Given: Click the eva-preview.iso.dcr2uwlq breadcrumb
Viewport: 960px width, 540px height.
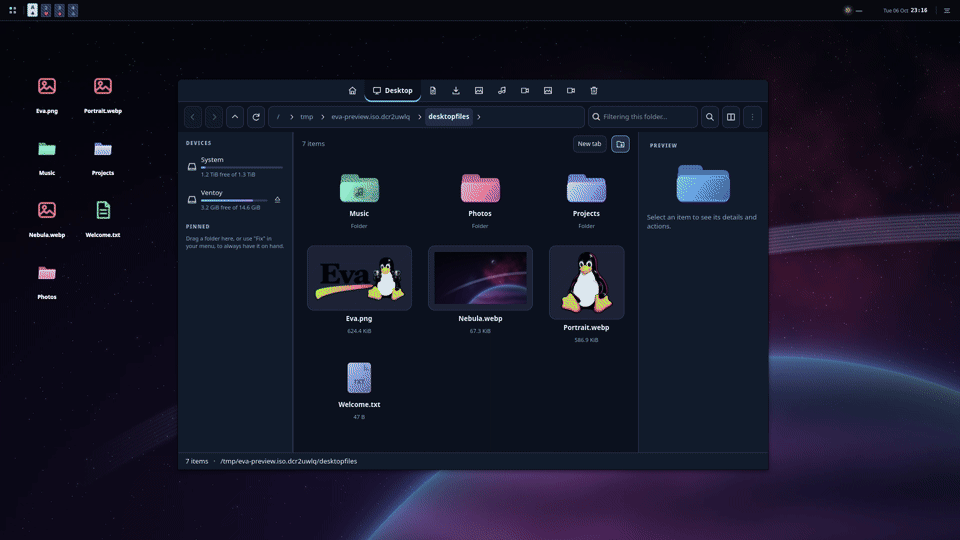Looking at the screenshot, I should 370,117.
